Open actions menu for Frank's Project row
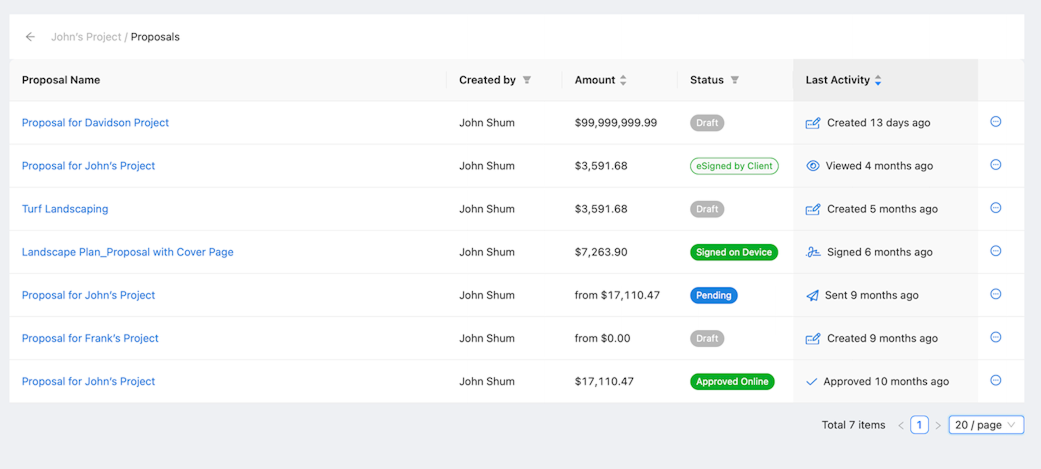Viewport: 1041px width, 469px height. pyautogui.click(x=995, y=337)
